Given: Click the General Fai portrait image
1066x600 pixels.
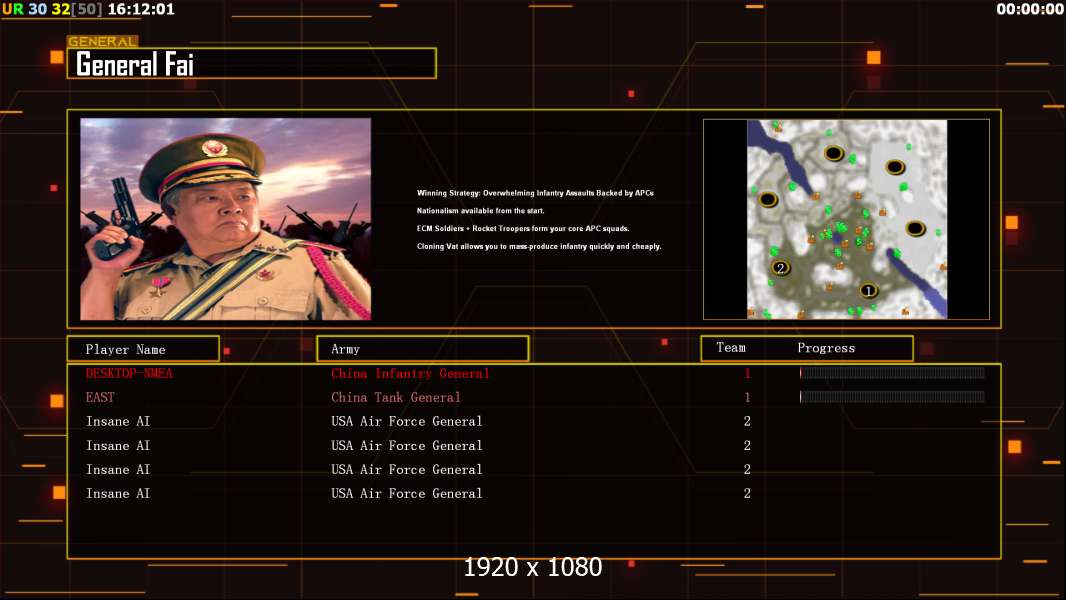Looking at the screenshot, I should pyautogui.click(x=226, y=219).
